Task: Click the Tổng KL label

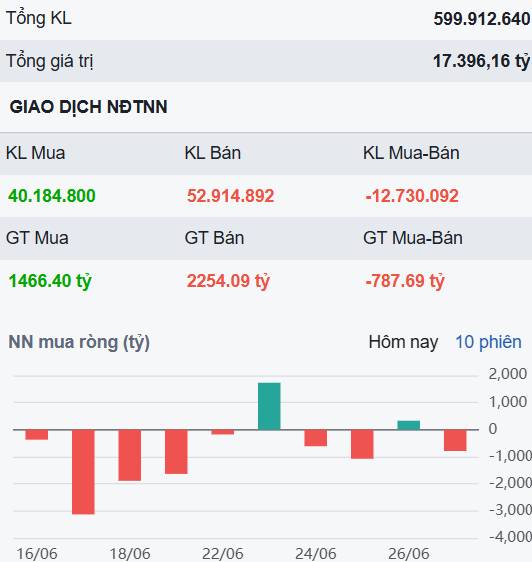Action: [x=39, y=18]
